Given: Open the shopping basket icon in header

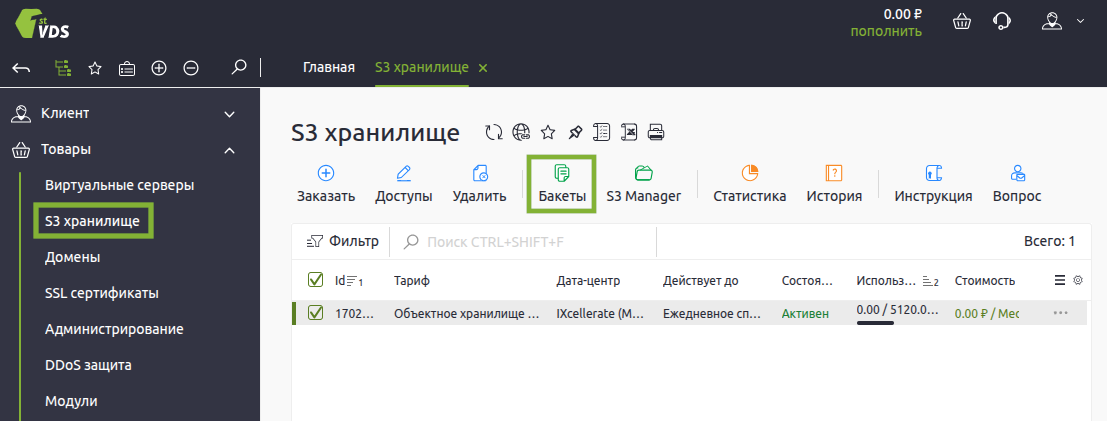Looking at the screenshot, I should click(x=961, y=21).
